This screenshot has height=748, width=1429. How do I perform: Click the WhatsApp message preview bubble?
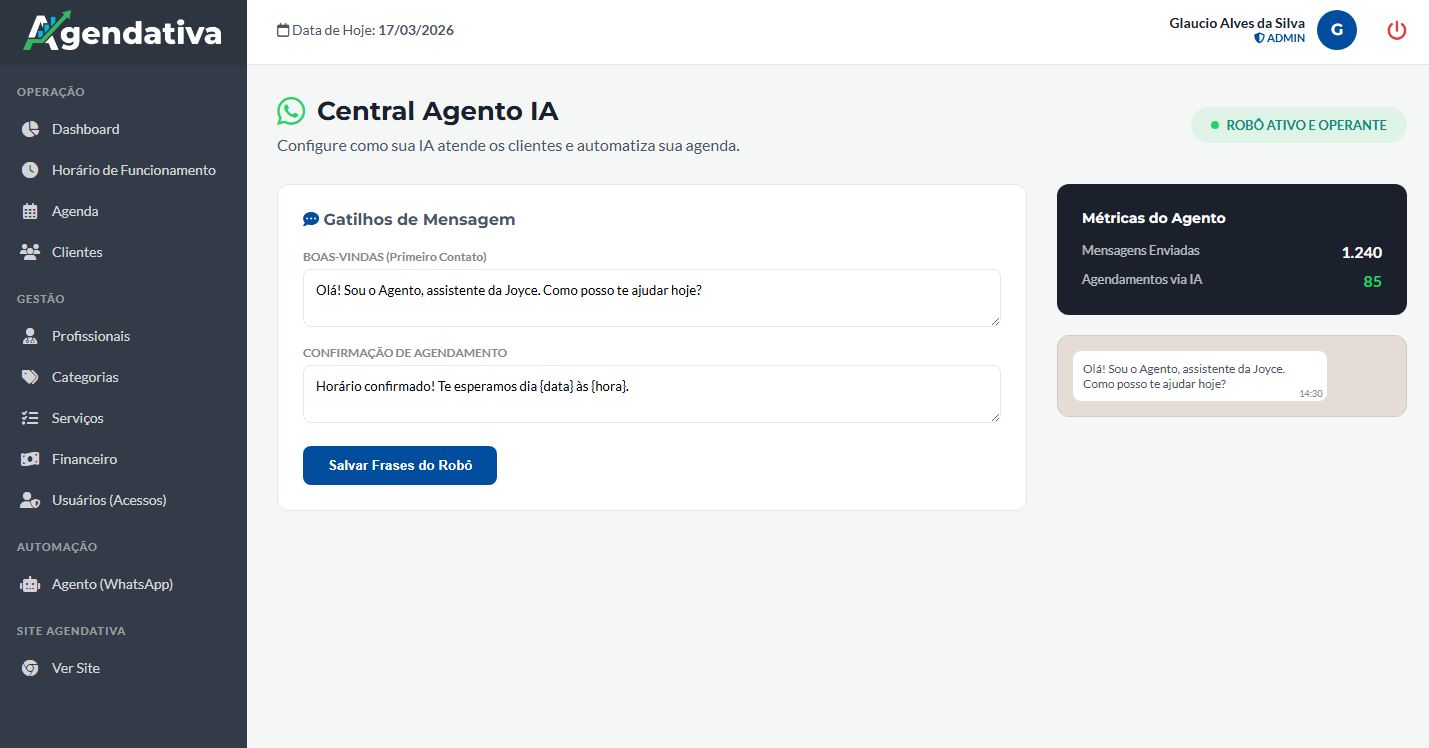(x=1199, y=376)
